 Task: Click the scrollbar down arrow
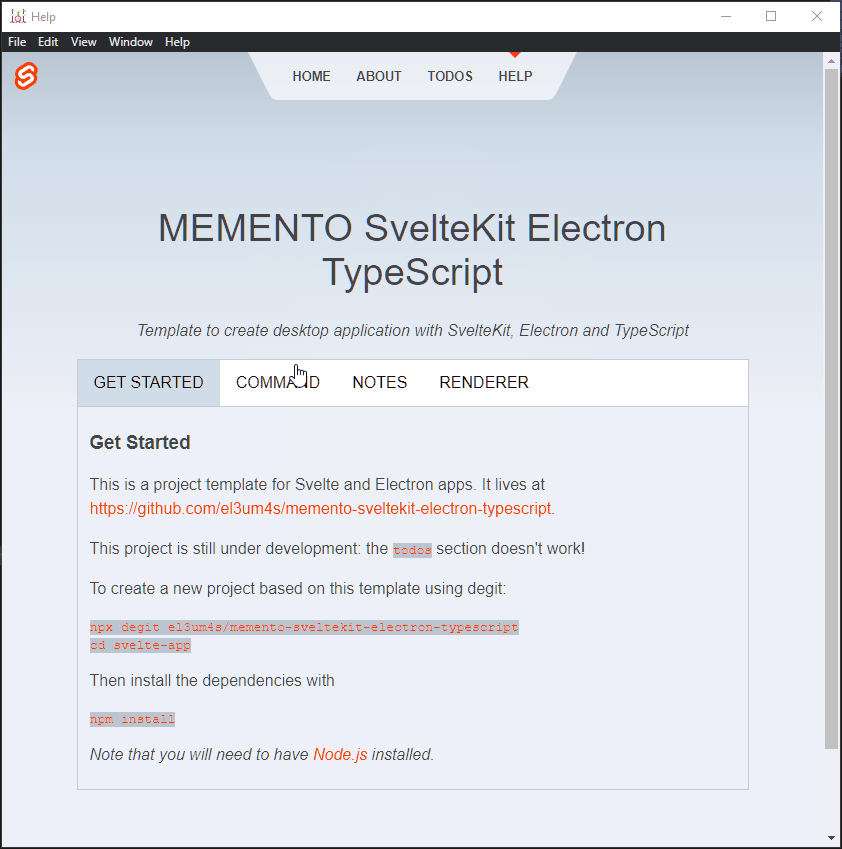(x=831, y=837)
